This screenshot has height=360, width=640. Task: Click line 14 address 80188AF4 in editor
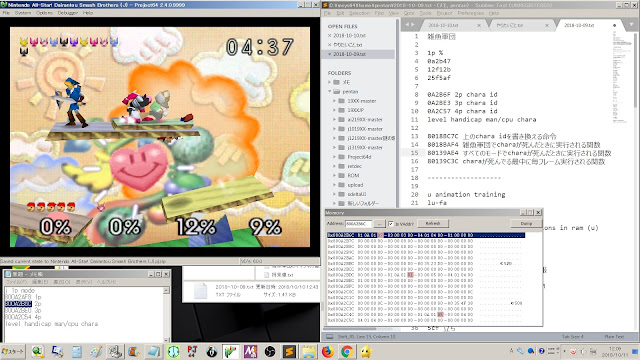442,145
